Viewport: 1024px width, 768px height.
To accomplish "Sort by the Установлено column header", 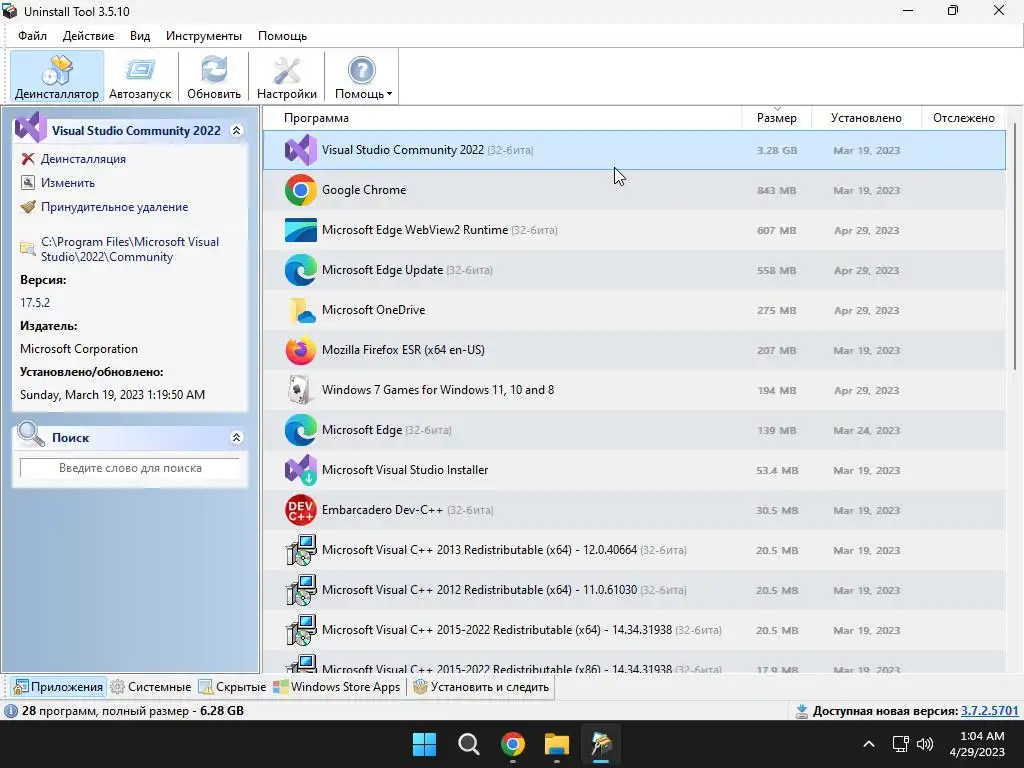I will (x=866, y=118).
